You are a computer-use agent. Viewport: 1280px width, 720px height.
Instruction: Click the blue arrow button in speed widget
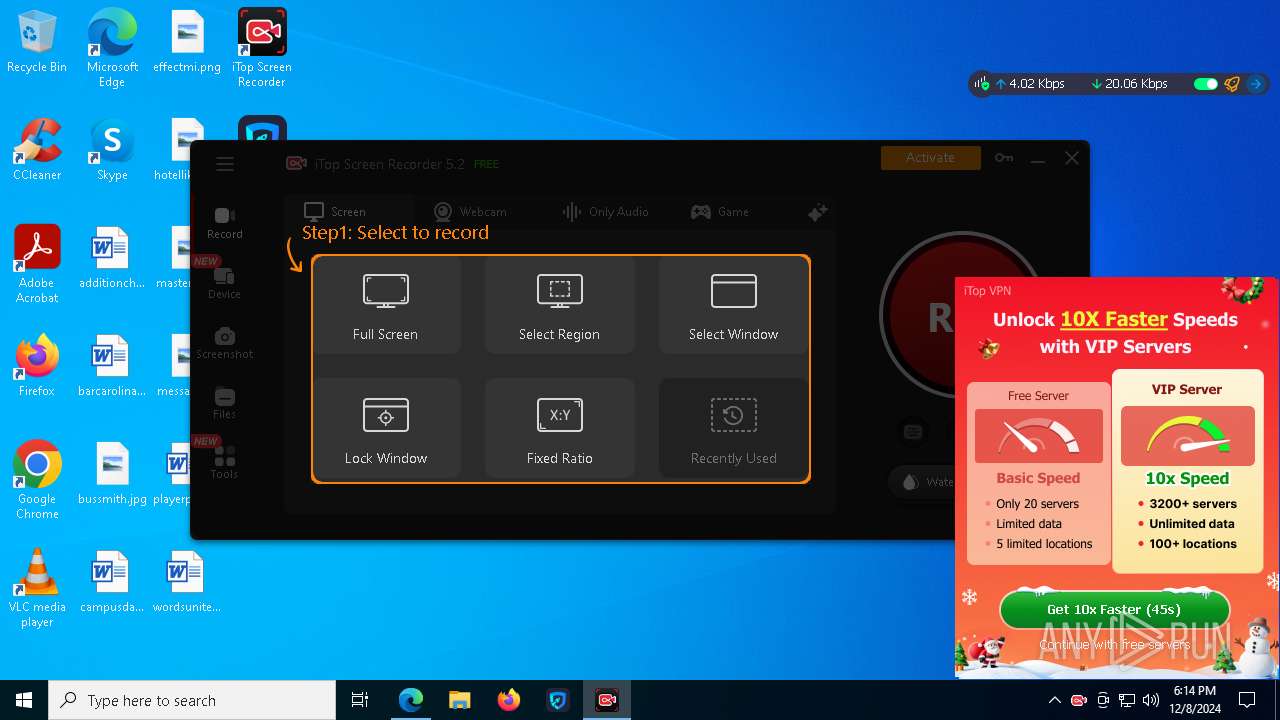1256,84
